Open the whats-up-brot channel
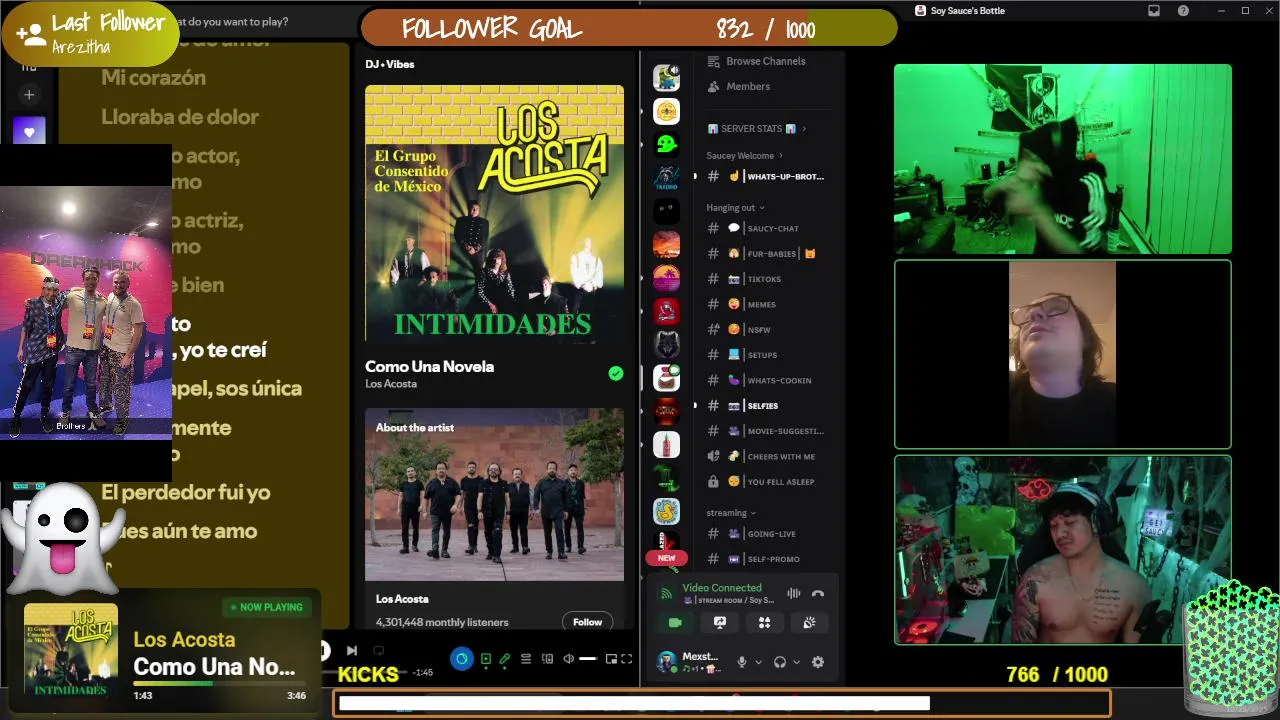 click(767, 176)
